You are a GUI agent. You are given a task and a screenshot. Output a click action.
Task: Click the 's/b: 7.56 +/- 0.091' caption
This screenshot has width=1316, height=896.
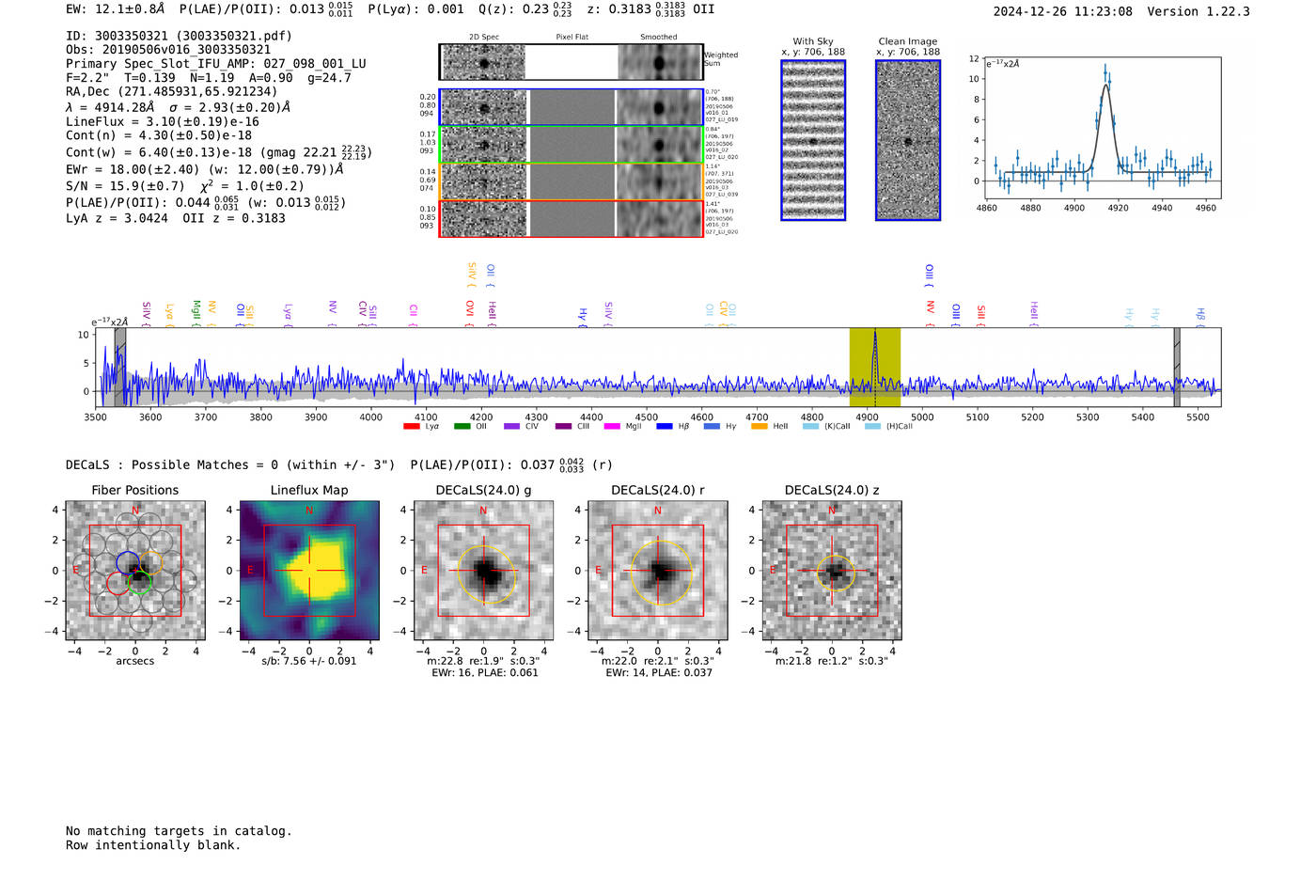pyautogui.click(x=309, y=661)
